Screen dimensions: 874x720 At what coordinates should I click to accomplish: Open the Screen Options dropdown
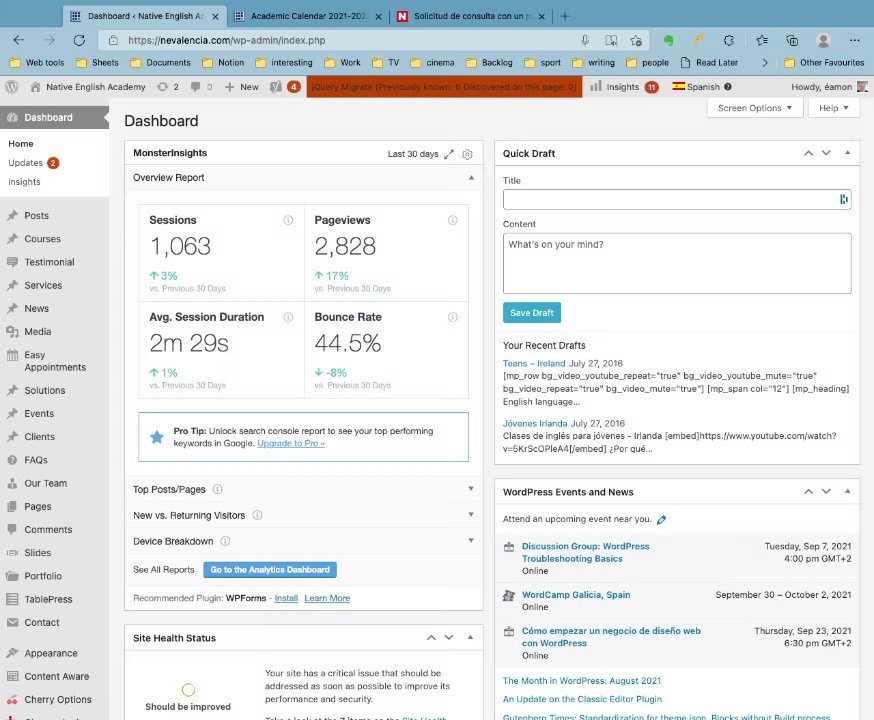click(x=755, y=108)
